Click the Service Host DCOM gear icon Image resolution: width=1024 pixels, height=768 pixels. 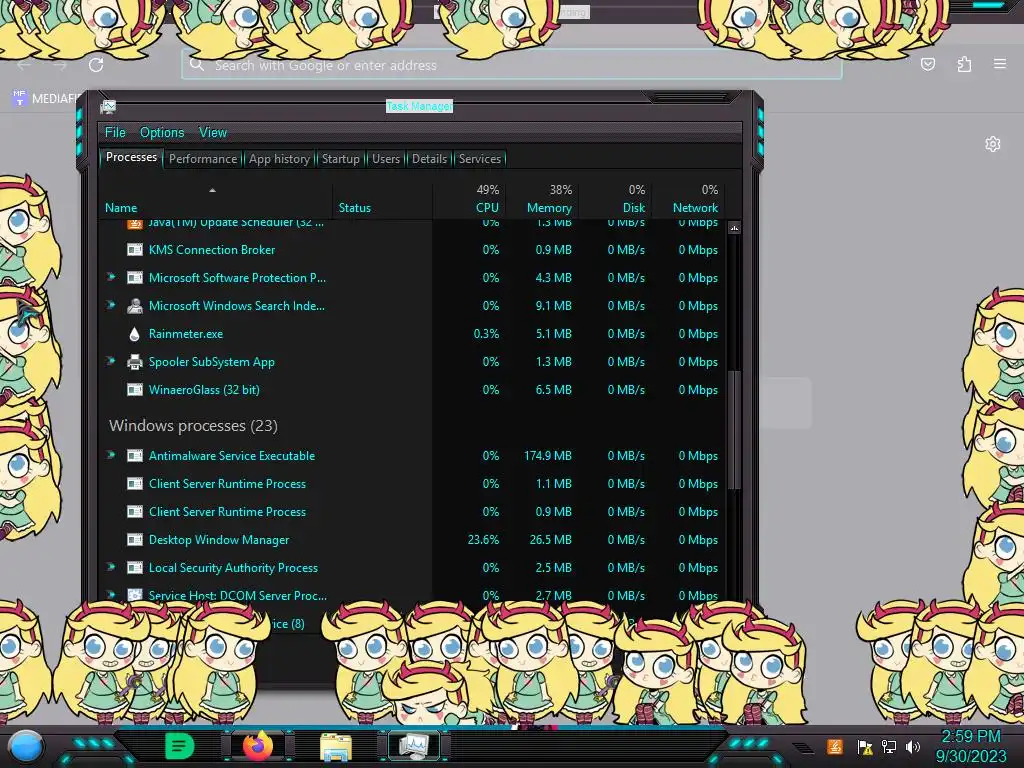[x=135, y=595]
